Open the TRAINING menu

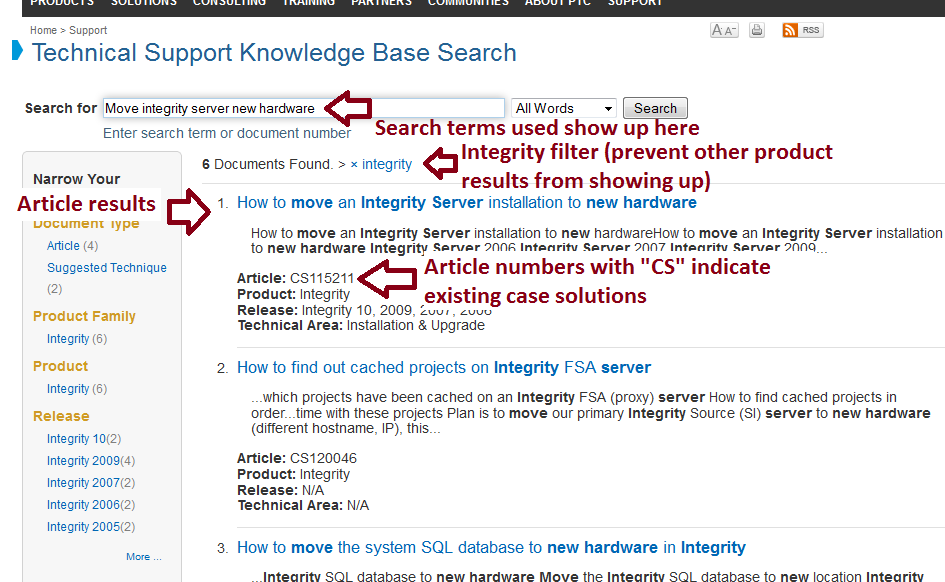tap(309, 3)
